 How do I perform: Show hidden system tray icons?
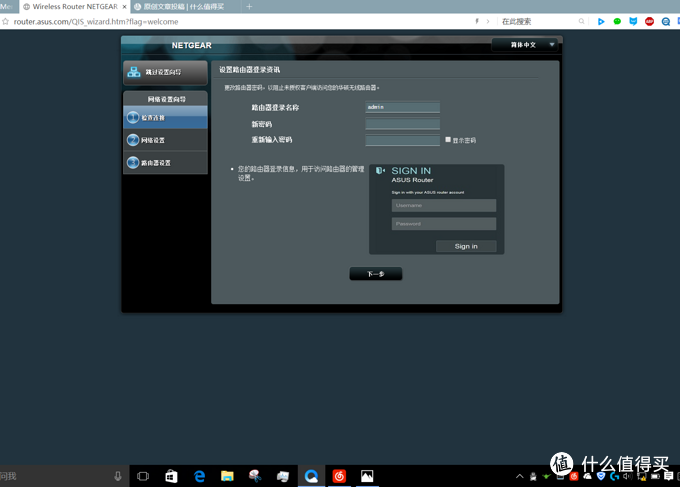pyautogui.click(x=520, y=477)
